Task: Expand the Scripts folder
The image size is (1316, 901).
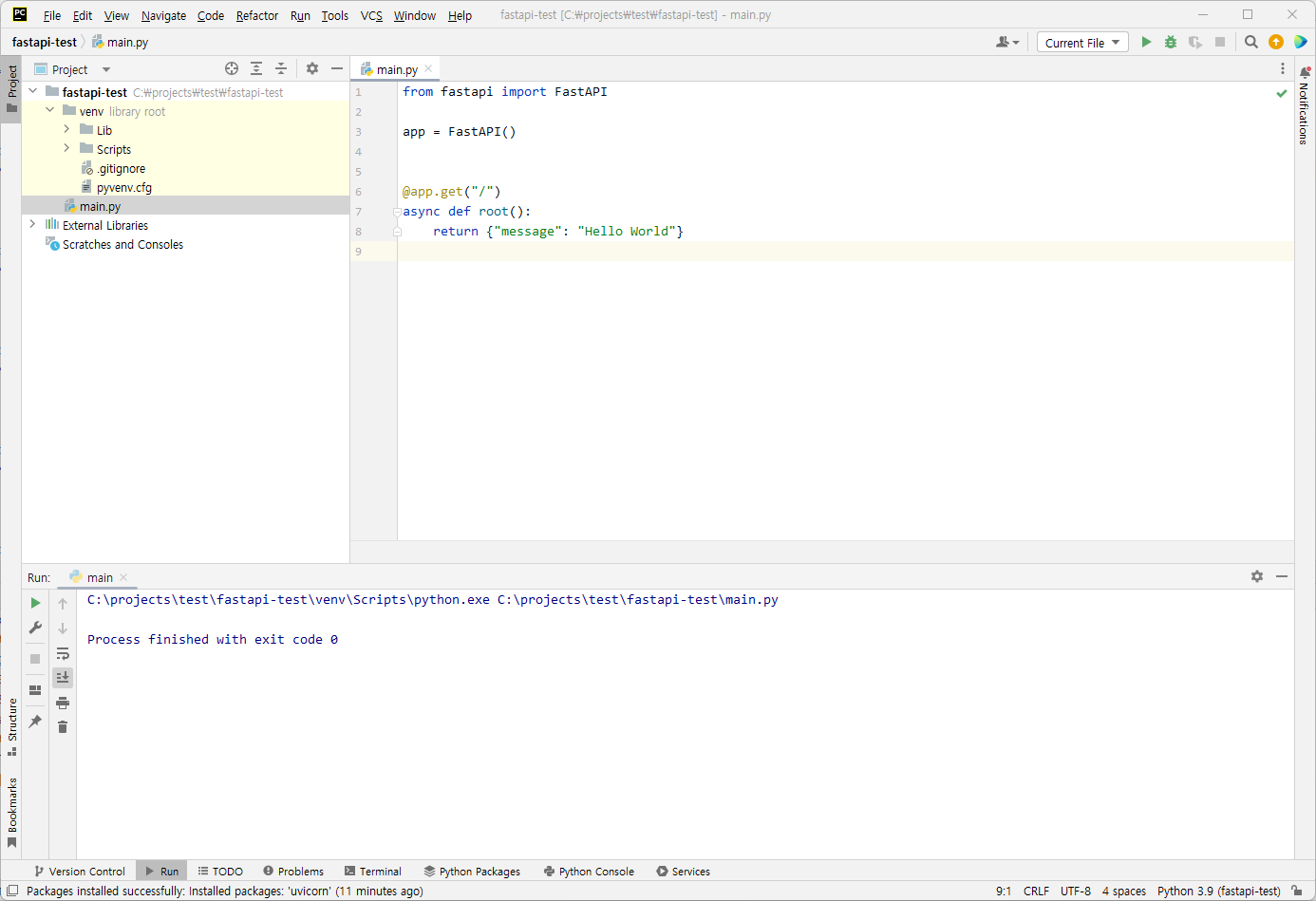Action: click(x=66, y=148)
